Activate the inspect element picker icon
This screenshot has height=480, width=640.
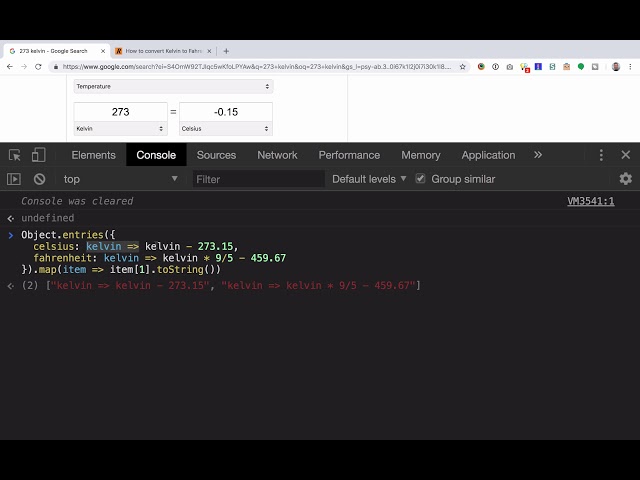point(15,155)
